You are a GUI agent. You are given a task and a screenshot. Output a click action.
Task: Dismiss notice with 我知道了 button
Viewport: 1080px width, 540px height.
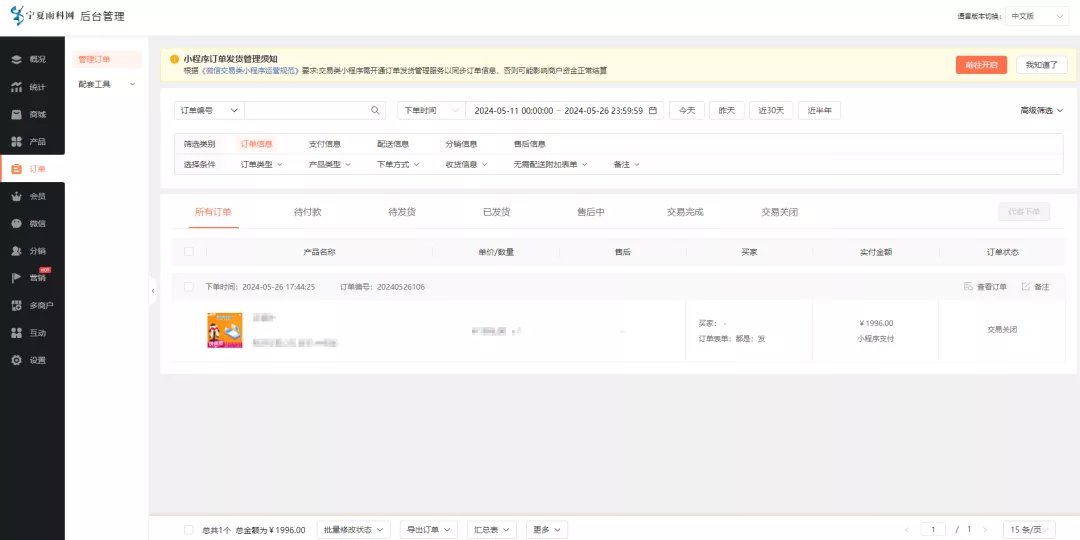tap(1041, 65)
